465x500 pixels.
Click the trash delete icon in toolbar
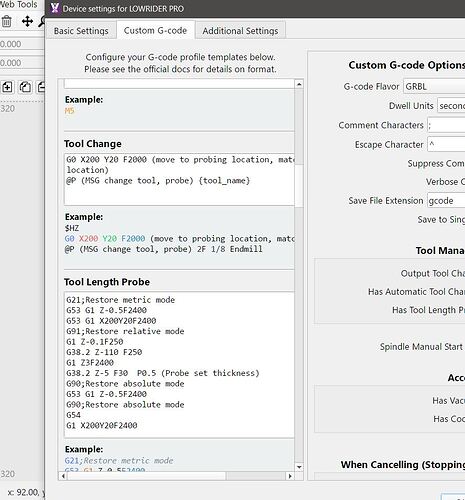7,22
